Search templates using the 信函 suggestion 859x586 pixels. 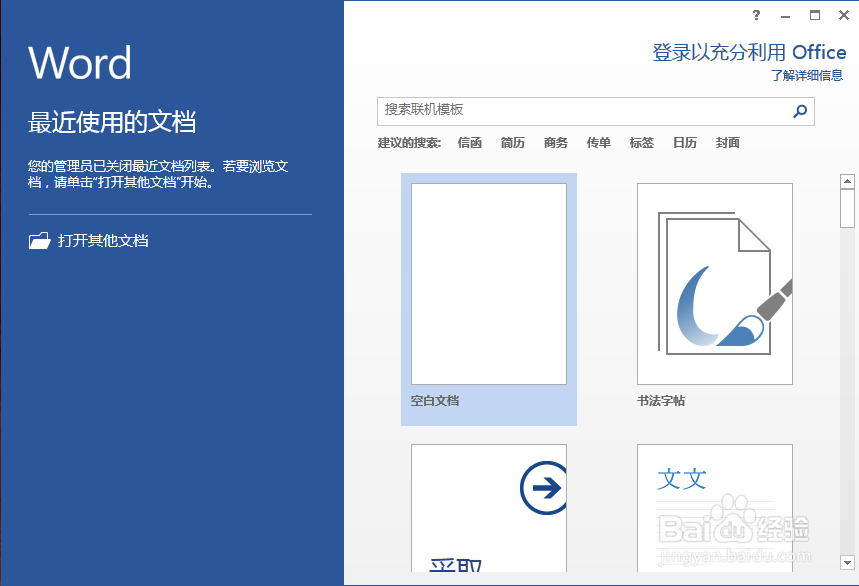coord(469,142)
